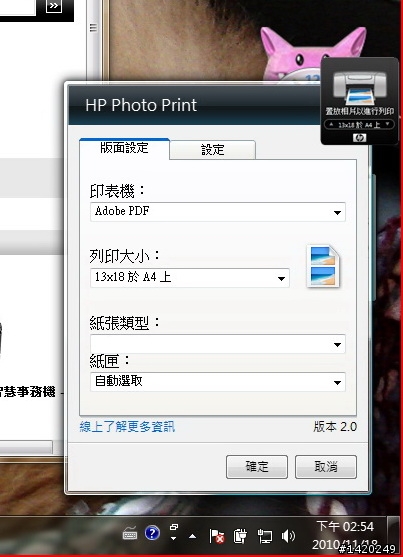Show hidden tray icons arrow
Viewport: 403px width, 557px height.
[x=192, y=536]
